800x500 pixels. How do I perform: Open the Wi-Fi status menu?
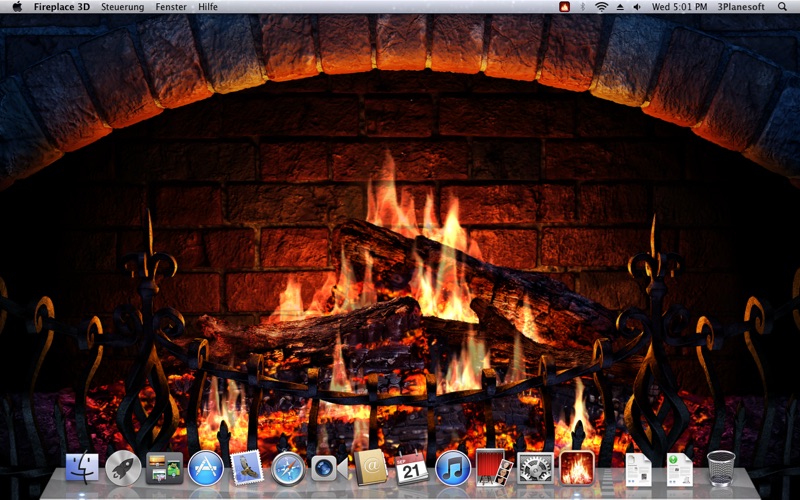pyautogui.click(x=602, y=7)
